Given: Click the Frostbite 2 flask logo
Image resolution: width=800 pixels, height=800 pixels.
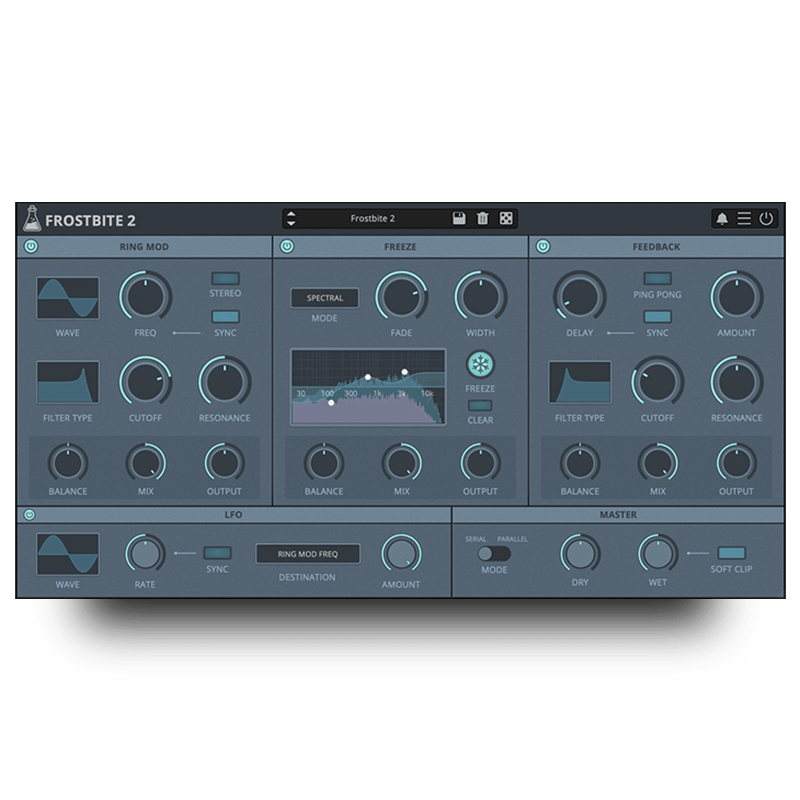Looking at the screenshot, I should point(32,218).
